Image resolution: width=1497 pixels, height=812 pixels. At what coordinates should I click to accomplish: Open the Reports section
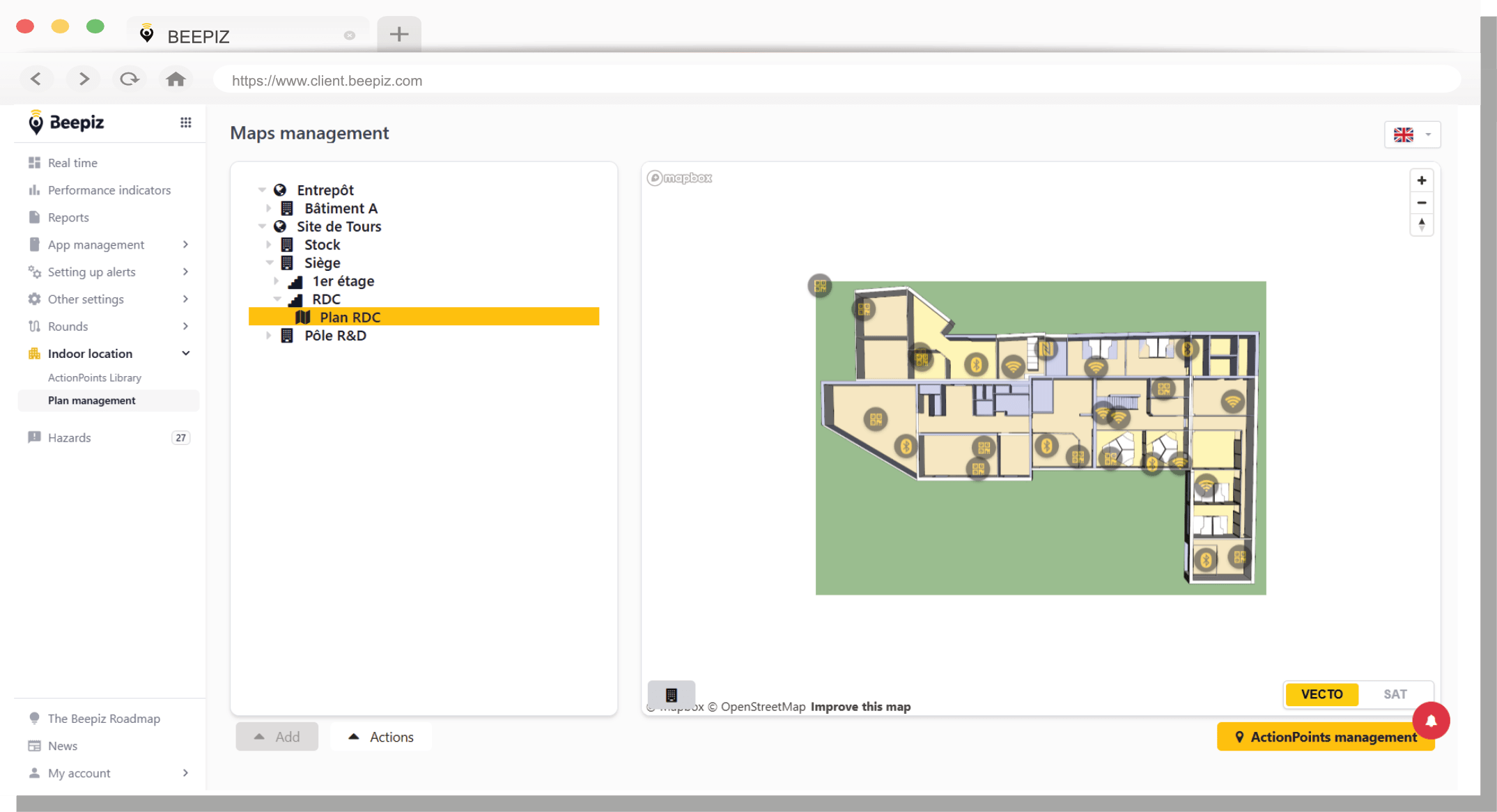[x=68, y=217]
